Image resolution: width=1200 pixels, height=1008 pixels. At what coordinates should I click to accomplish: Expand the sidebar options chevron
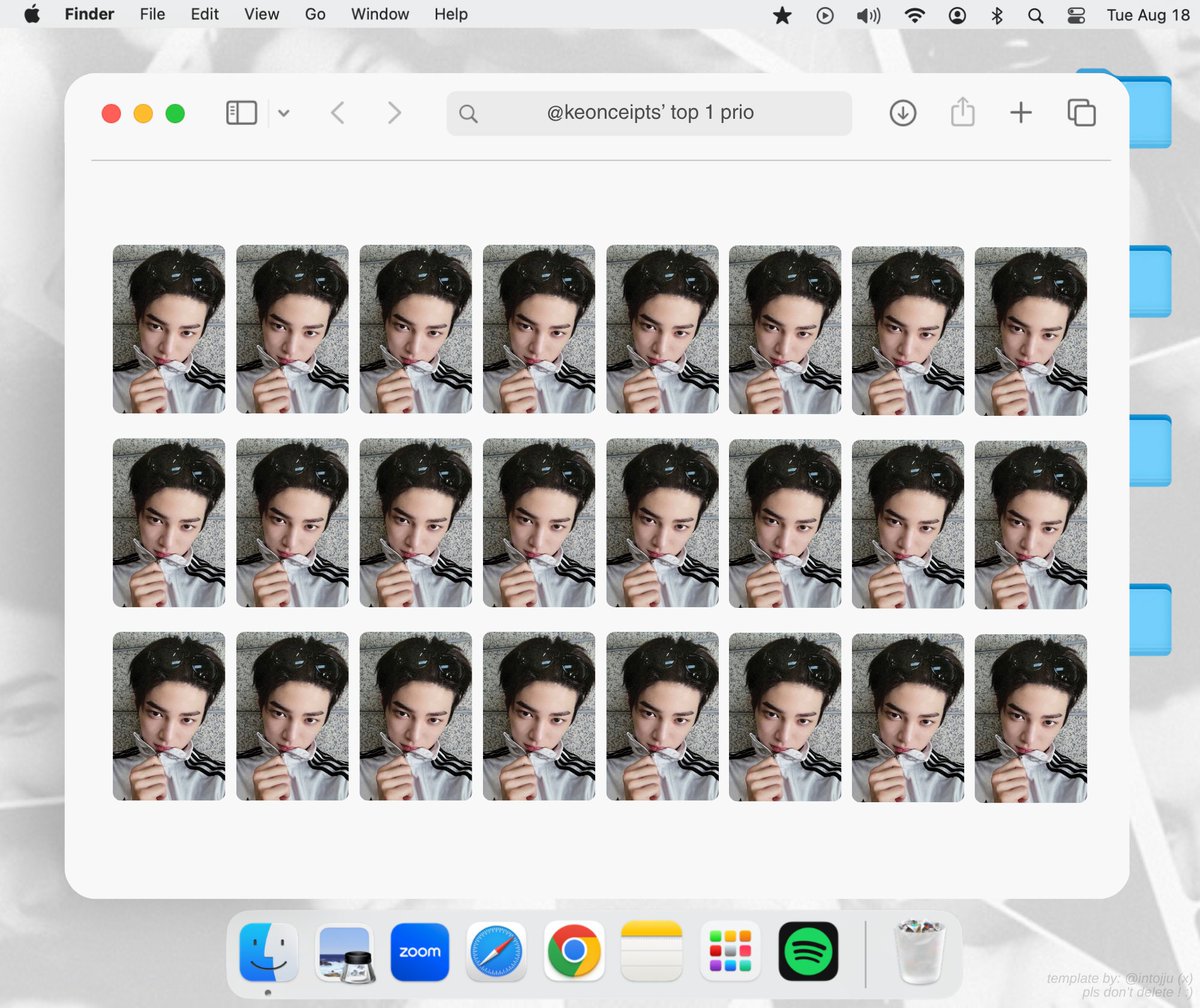(284, 114)
